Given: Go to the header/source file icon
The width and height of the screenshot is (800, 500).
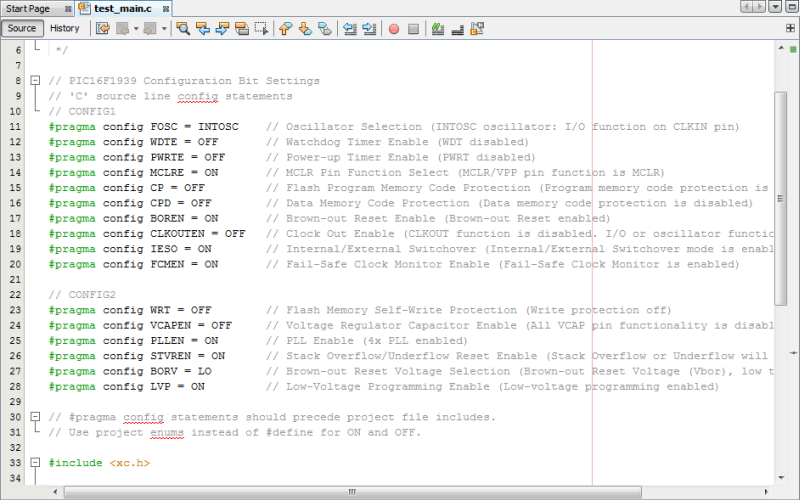Looking at the screenshot, I should [x=477, y=29].
